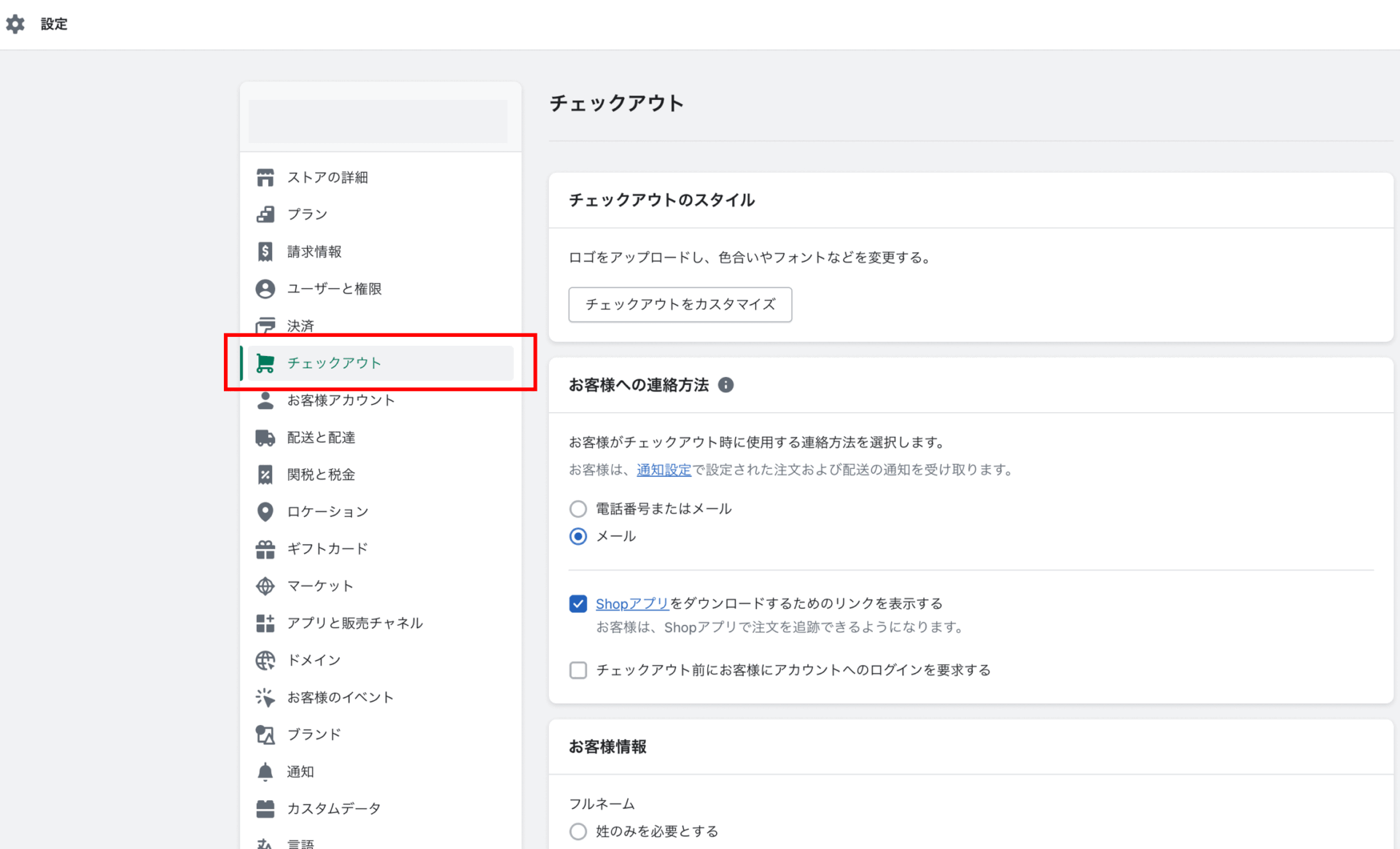The image size is (1400, 849).
Task: Enable login required before checkout checkbox
Action: 578,670
